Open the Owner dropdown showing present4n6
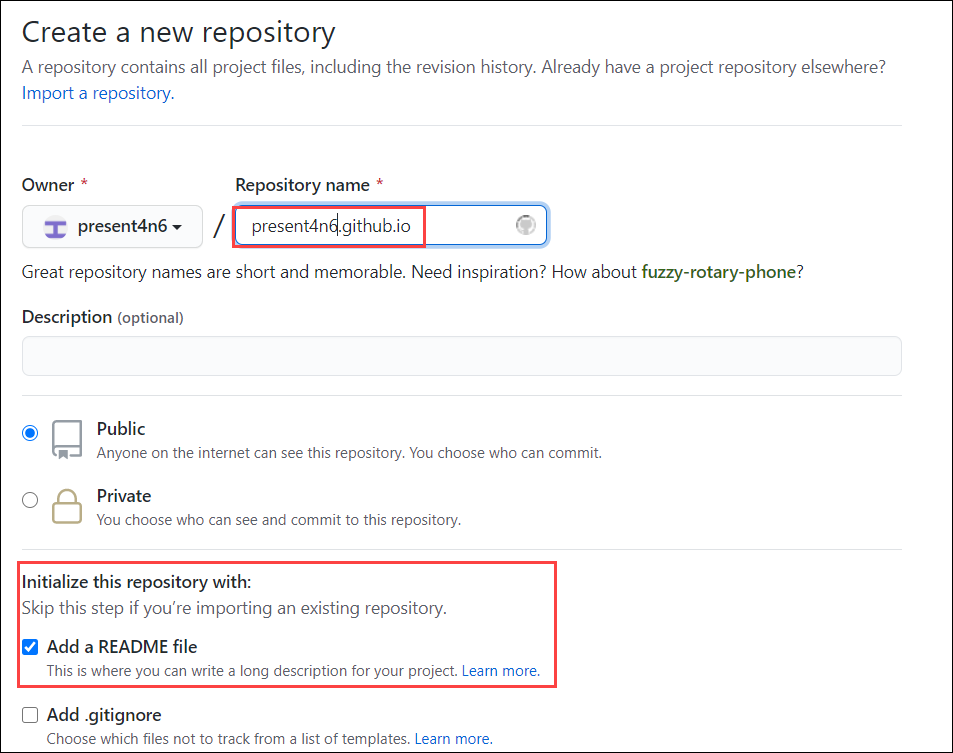 point(112,226)
